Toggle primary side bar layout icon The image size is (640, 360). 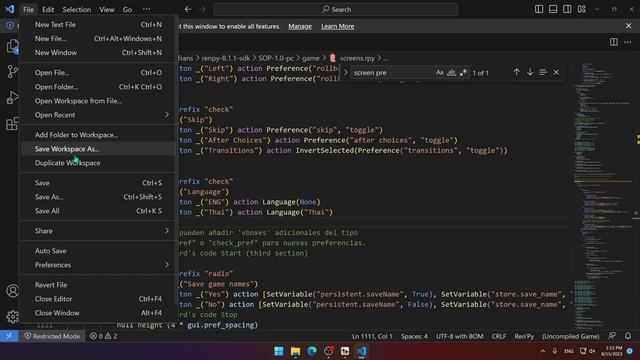click(539, 9)
